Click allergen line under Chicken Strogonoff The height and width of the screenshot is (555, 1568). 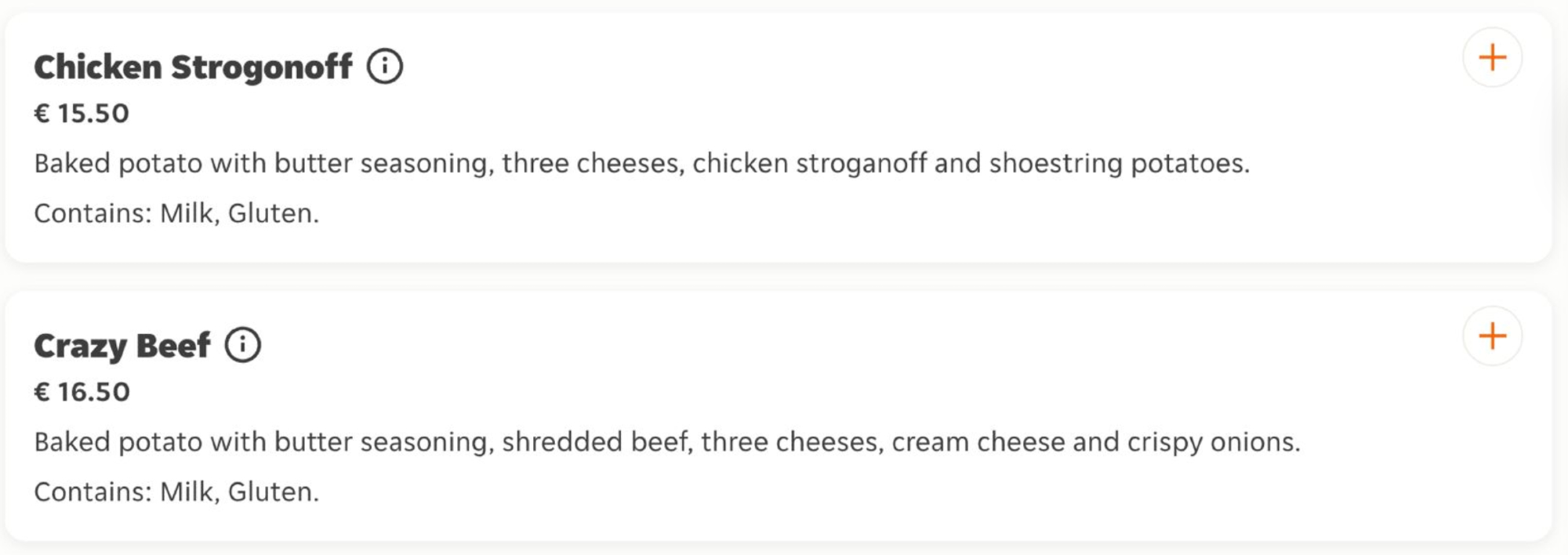tap(176, 213)
